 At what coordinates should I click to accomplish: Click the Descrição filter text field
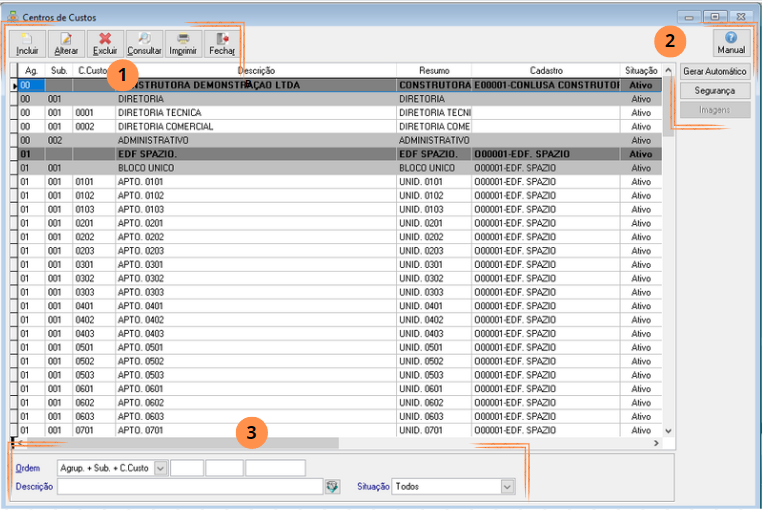point(190,486)
